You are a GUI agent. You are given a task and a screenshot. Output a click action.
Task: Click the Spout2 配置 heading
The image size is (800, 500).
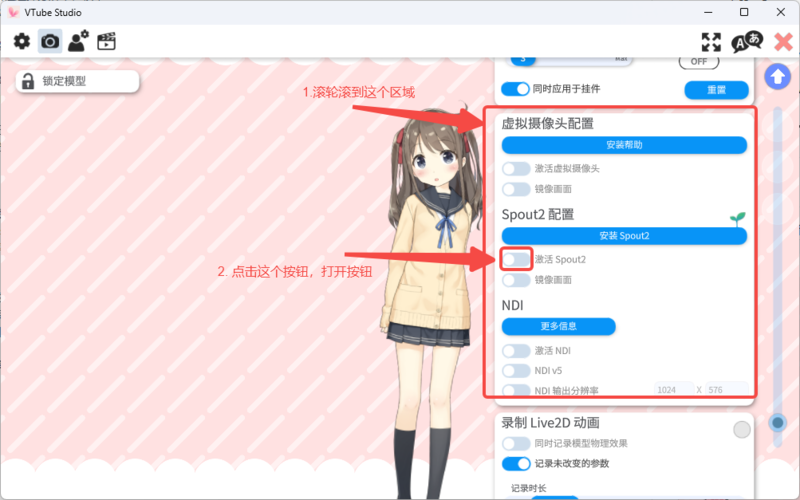click(538, 214)
